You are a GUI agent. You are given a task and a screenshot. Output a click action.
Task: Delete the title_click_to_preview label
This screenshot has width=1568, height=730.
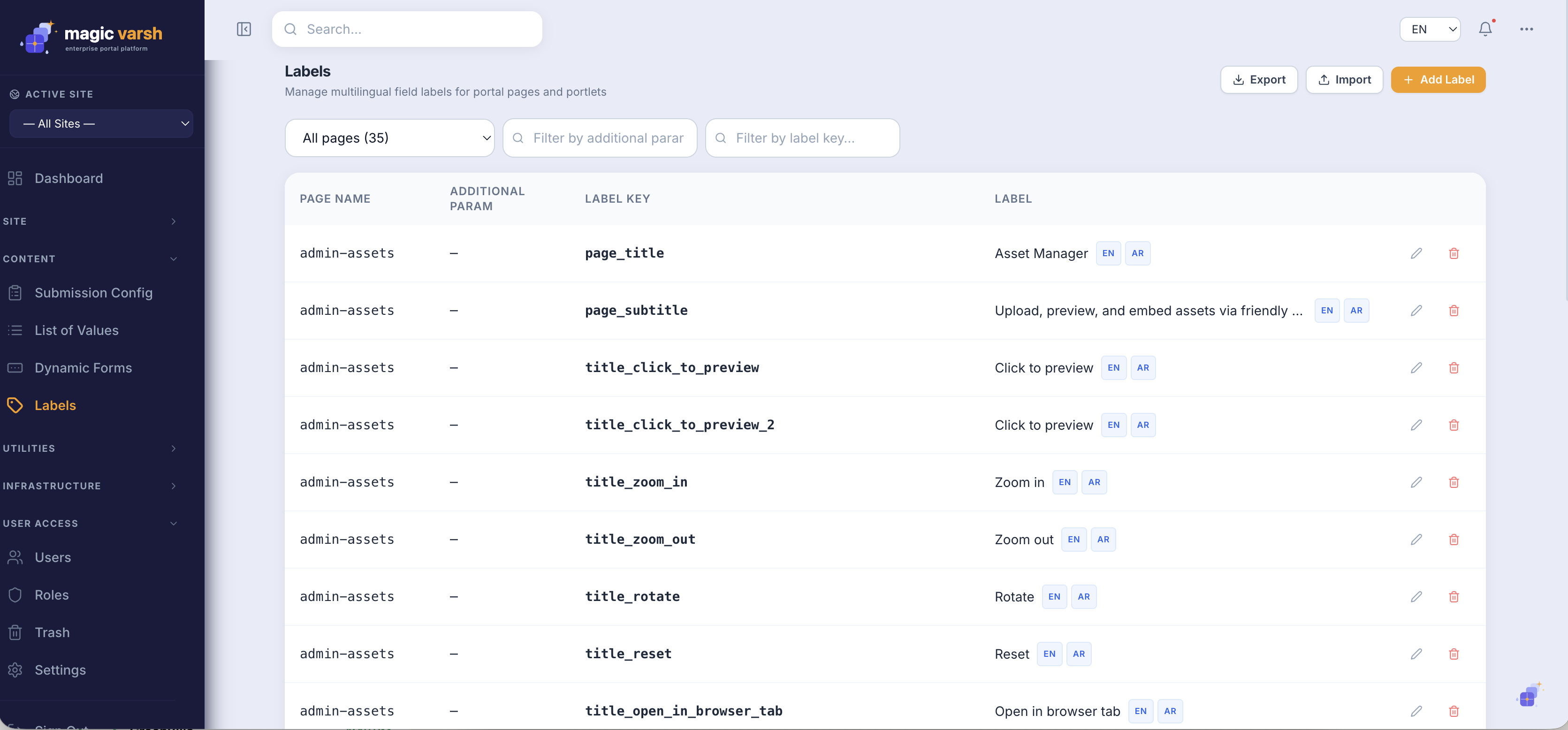tap(1454, 368)
